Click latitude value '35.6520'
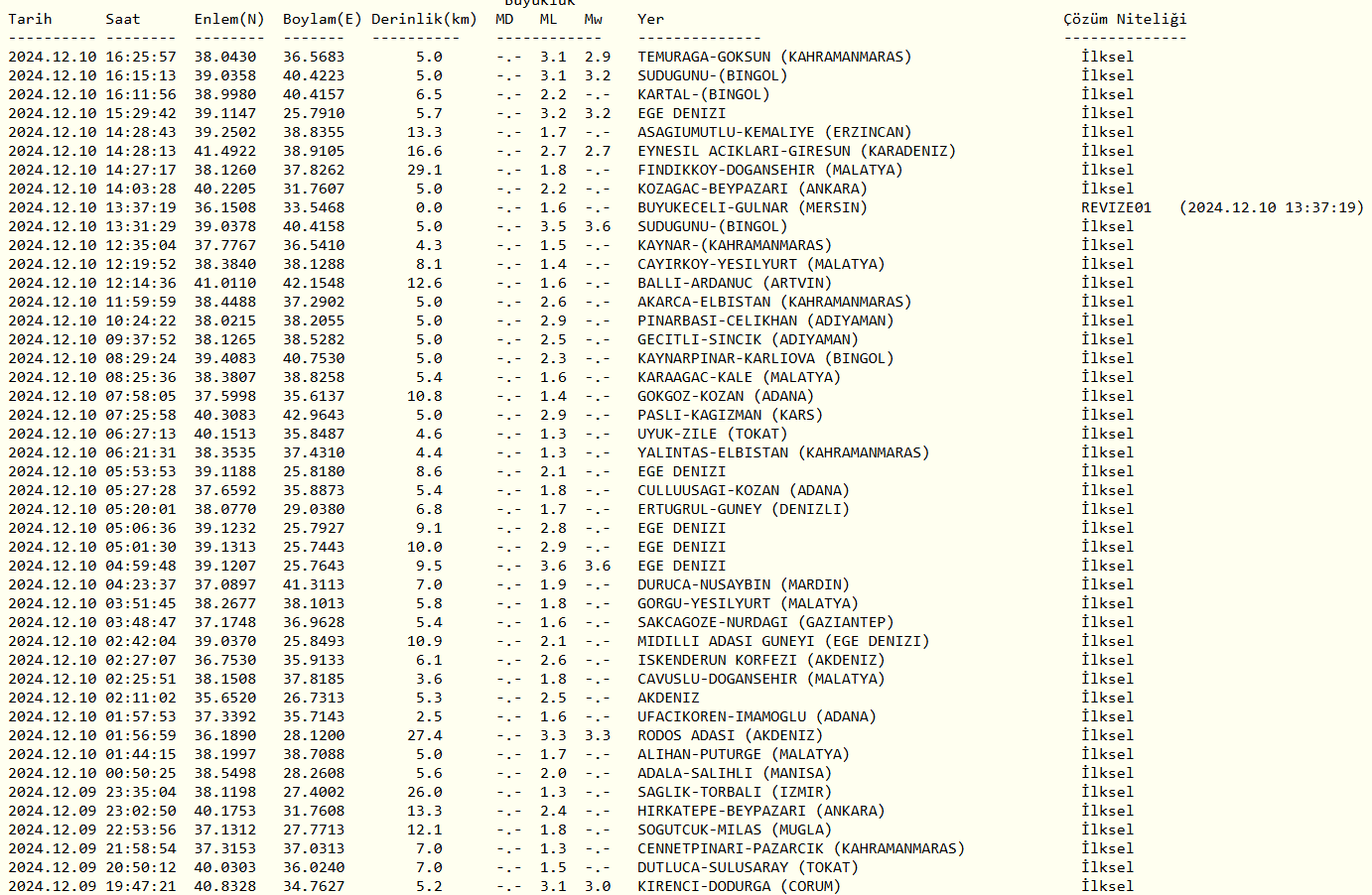Image resolution: width=1372 pixels, height=895 pixels. tap(224, 698)
